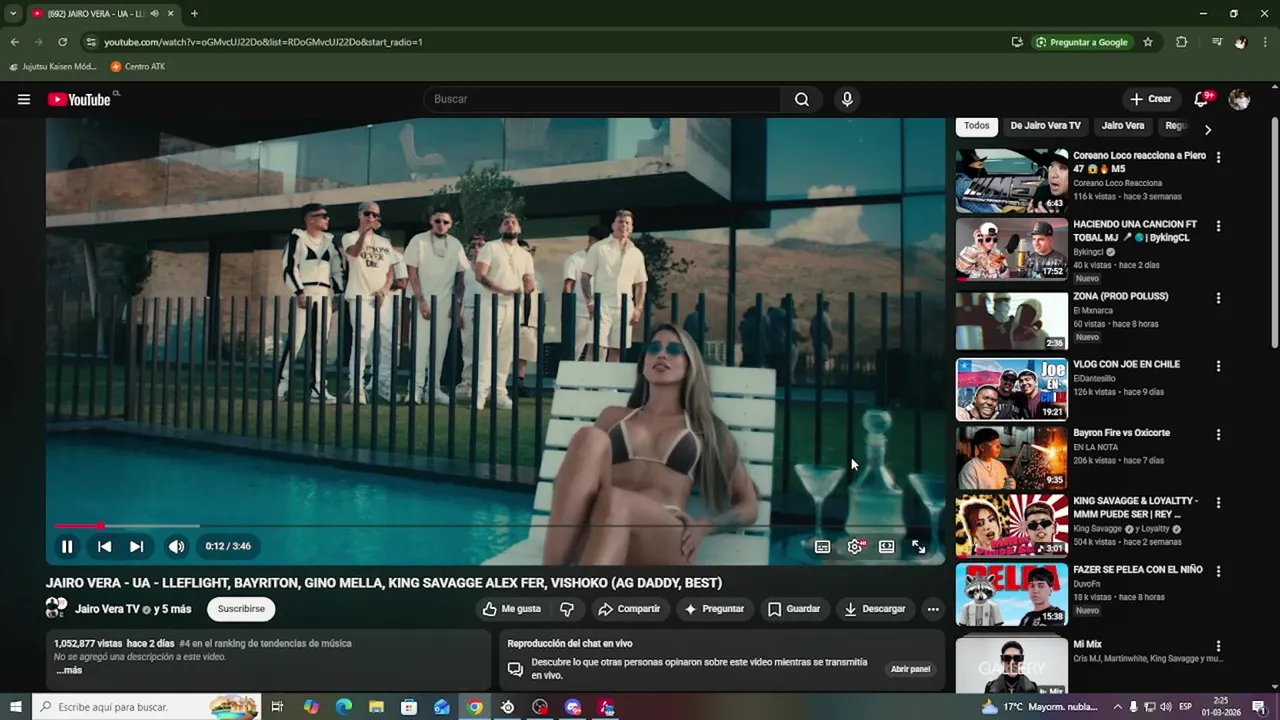The image size is (1280, 720).
Task: Toggle subtitles on the player
Action: (822, 547)
